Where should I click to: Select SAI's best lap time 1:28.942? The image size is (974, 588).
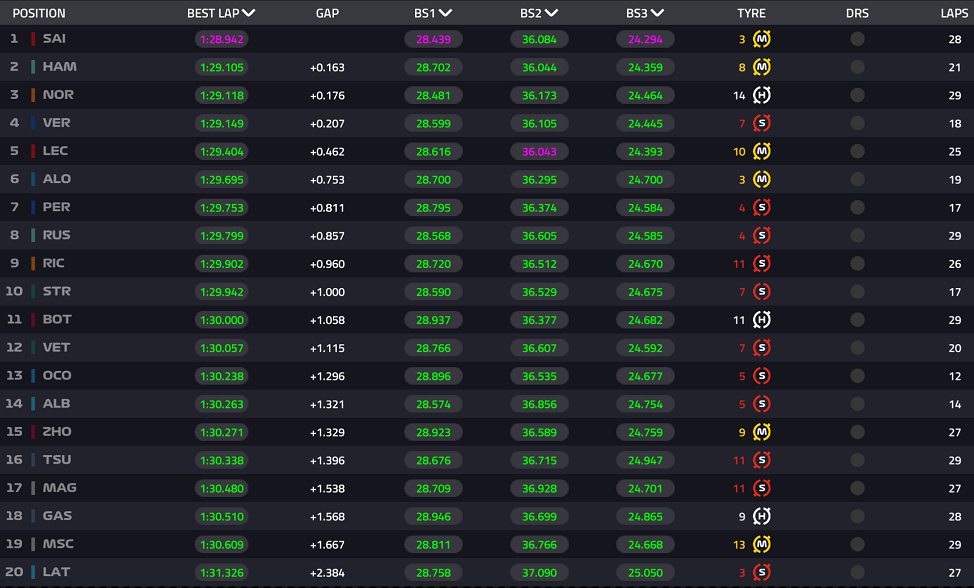pyautogui.click(x=222, y=39)
